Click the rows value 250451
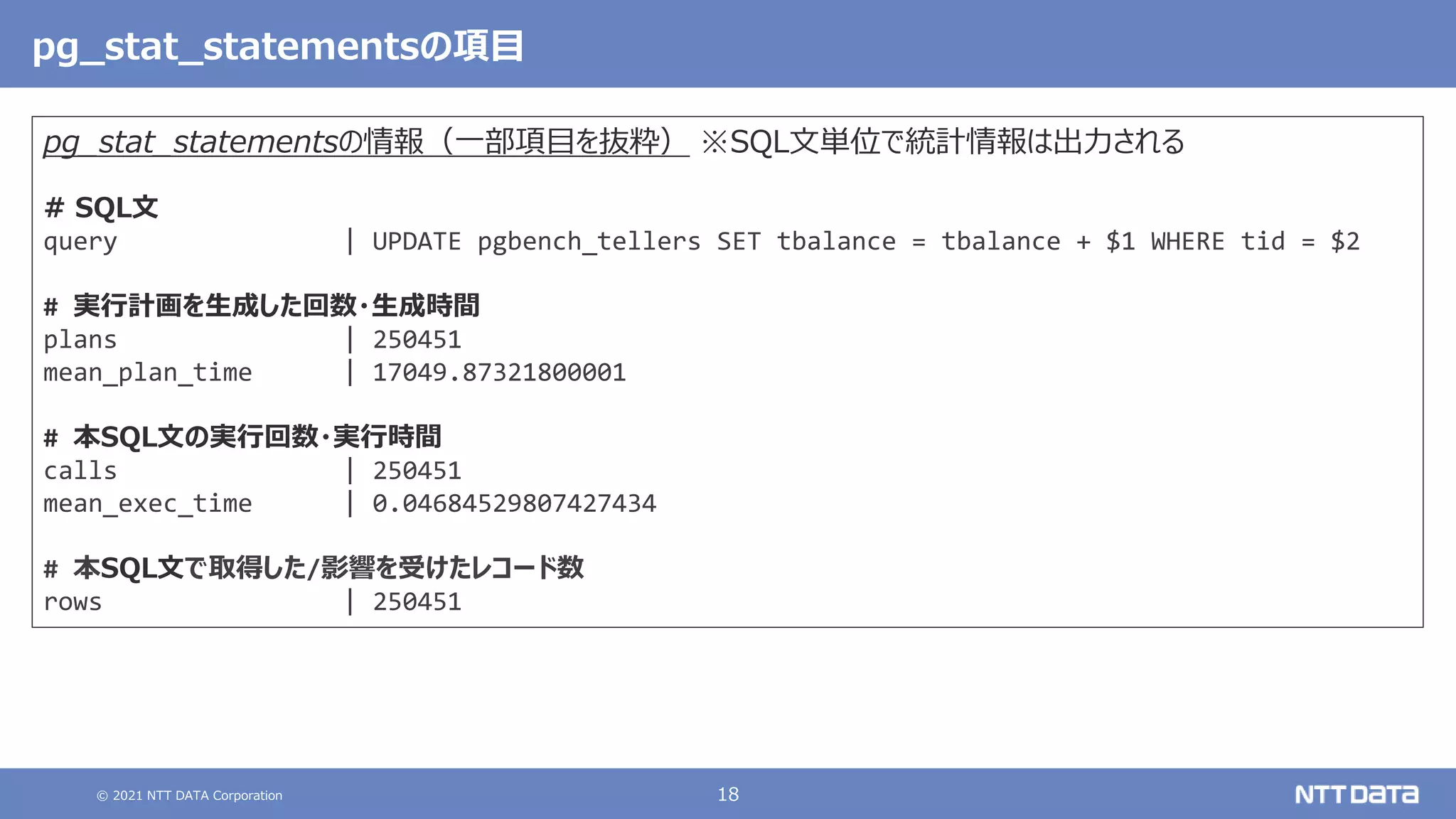Viewport: 1456px width, 819px height. pyautogui.click(x=417, y=602)
